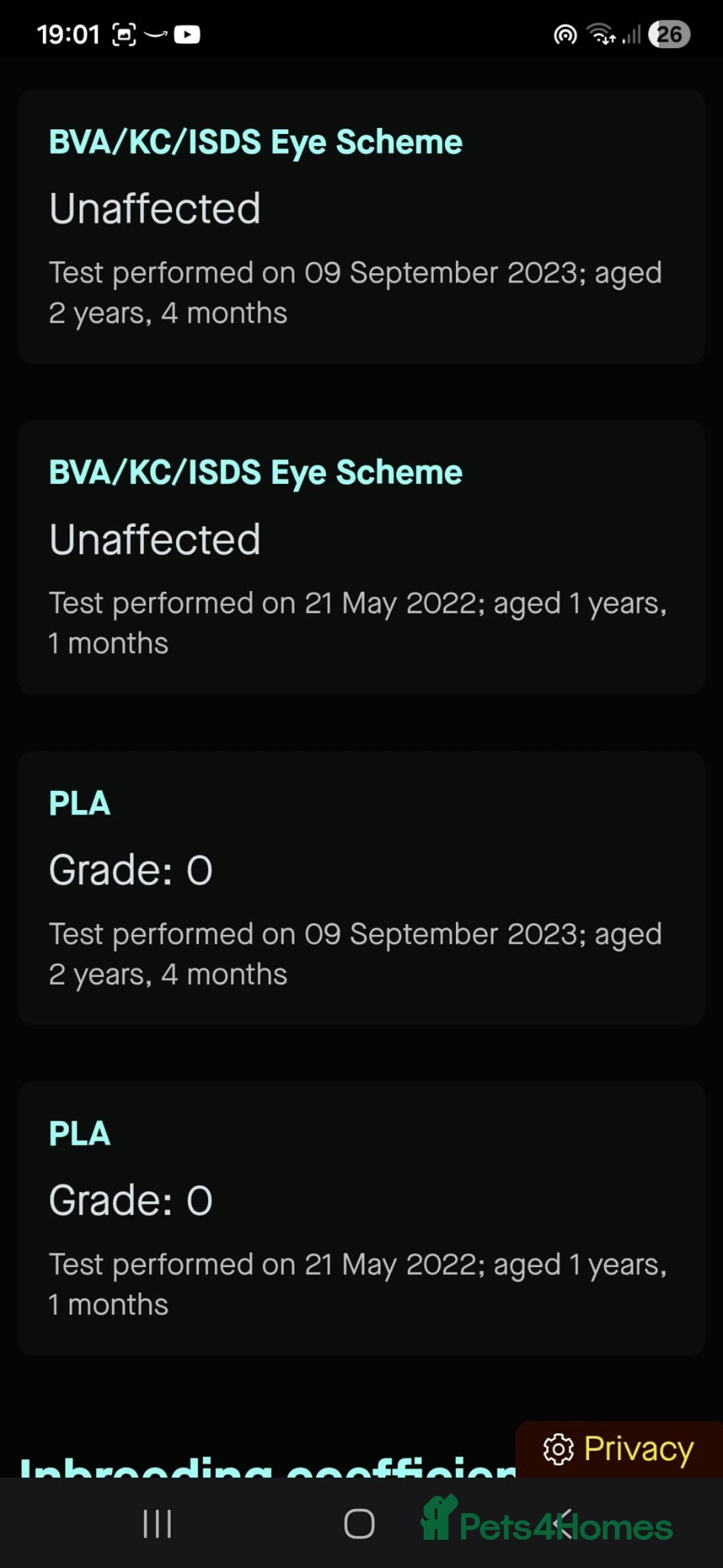This screenshot has height=1568, width=723.
Task: Tap the battery level indicator showing 26
Action: (669, 34)
